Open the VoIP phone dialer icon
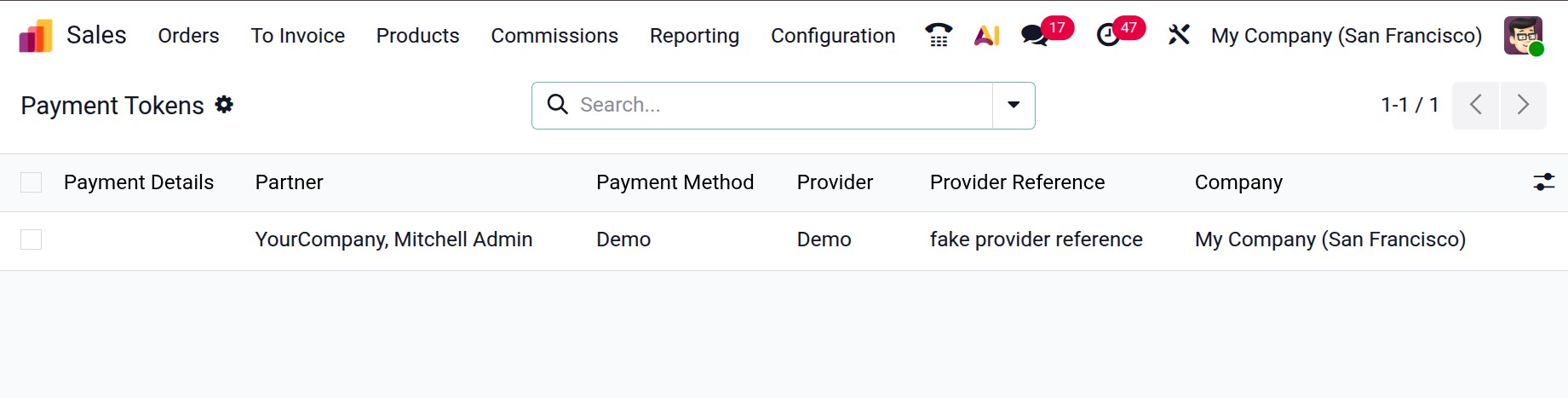Screen dimensions: 1568x398 (938, 36)
